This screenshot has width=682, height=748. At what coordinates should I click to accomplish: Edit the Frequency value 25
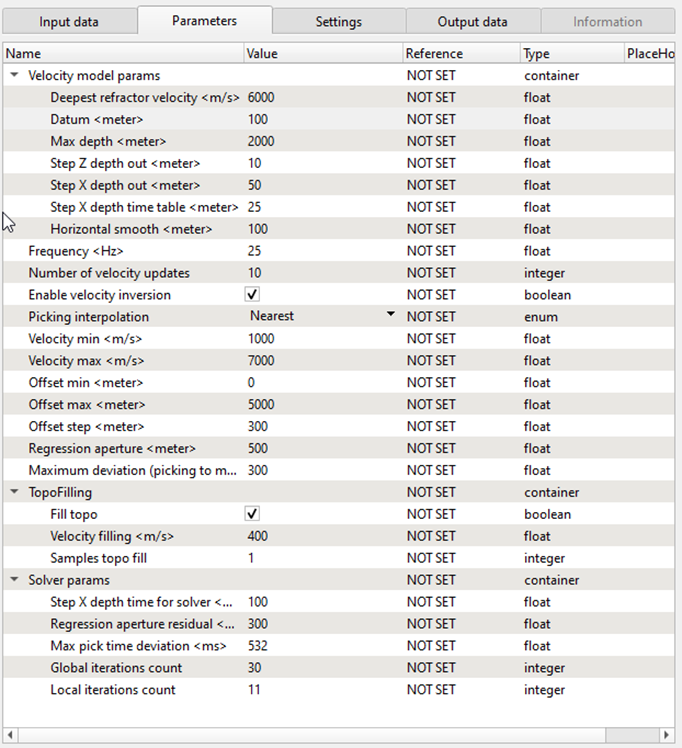320,251
